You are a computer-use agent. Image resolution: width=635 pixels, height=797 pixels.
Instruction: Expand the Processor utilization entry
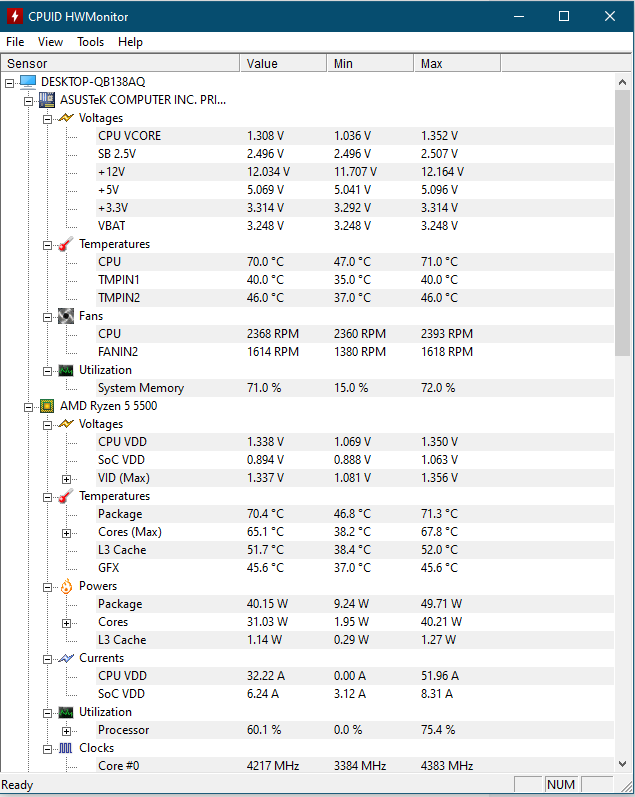click(x=67, y=731)
